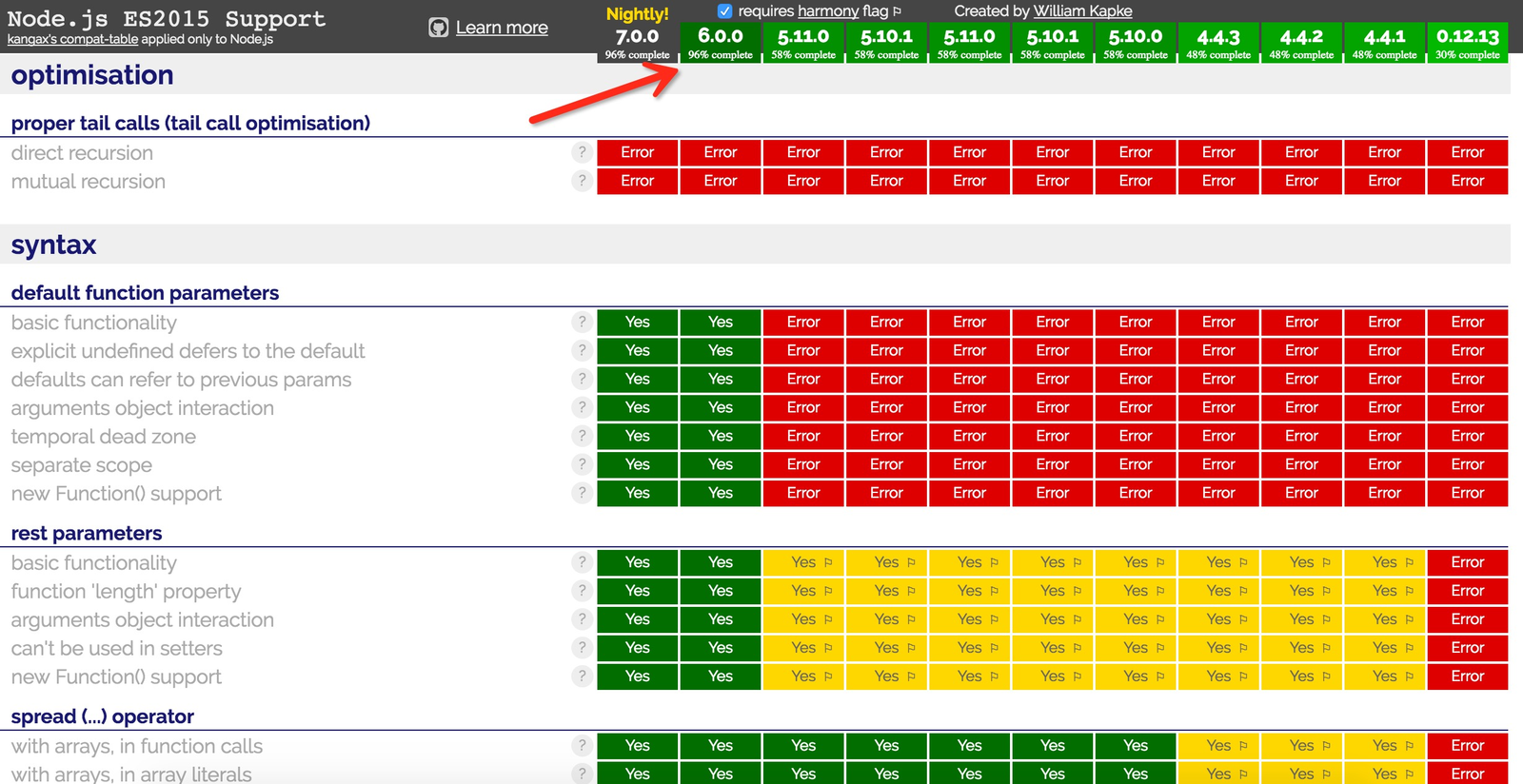1523x784 pixels.
Task: Click the optimisation section heading
Action: coord(92,75)
